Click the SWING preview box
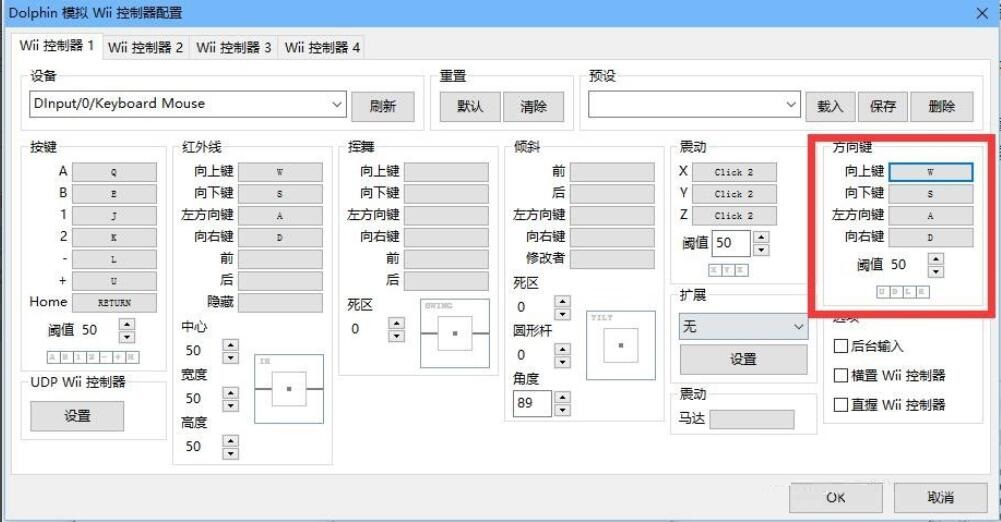 (x=455, y=333)
